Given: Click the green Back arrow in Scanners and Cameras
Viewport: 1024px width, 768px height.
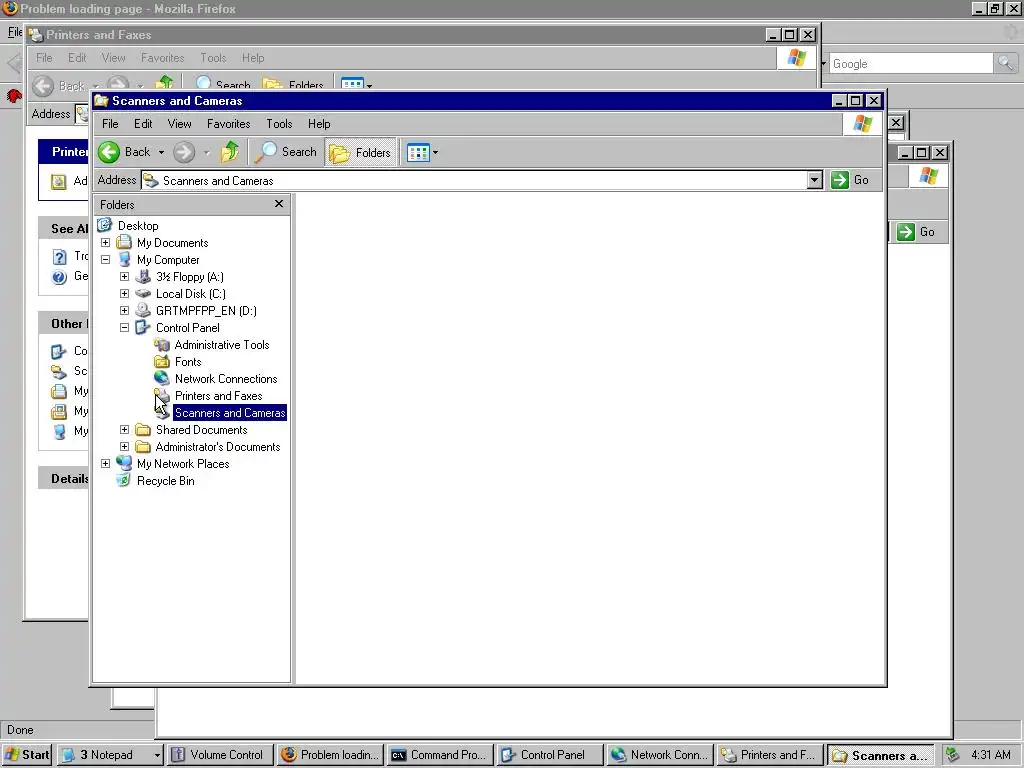Looking at the screenshot, I should (109, 152).
